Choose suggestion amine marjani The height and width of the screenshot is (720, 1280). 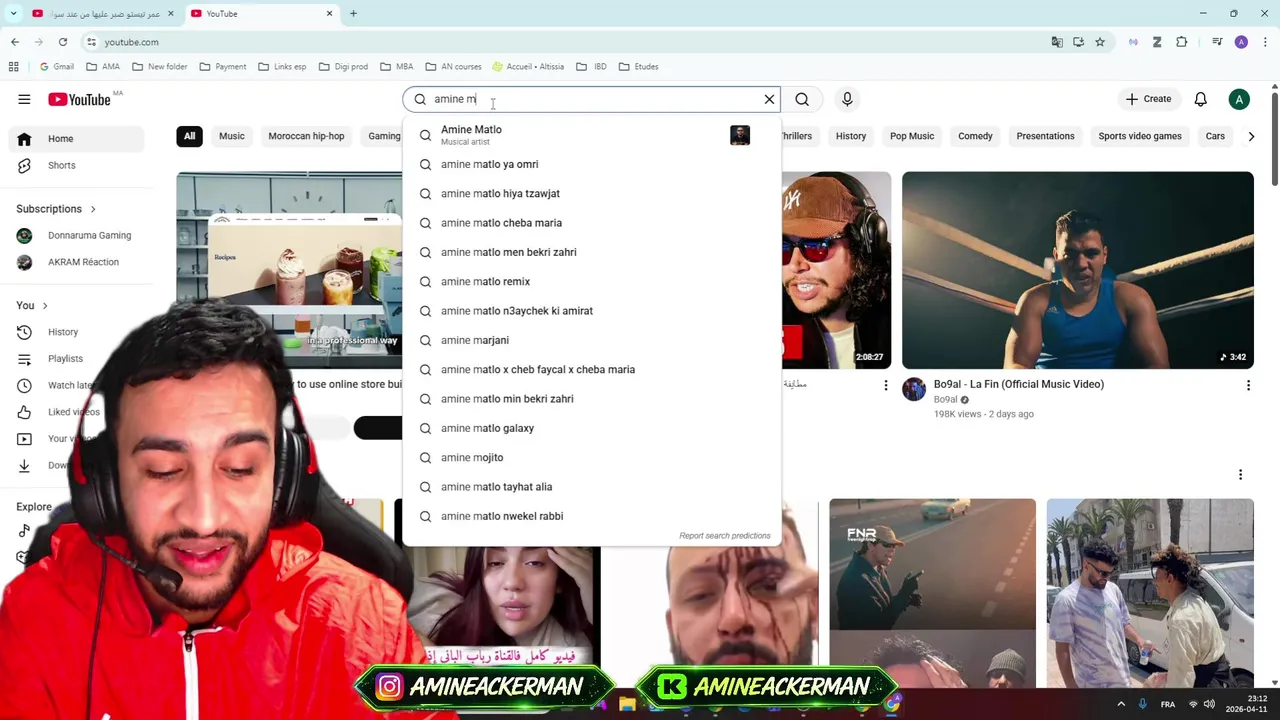pyautogui.click(x=591, y=340)
